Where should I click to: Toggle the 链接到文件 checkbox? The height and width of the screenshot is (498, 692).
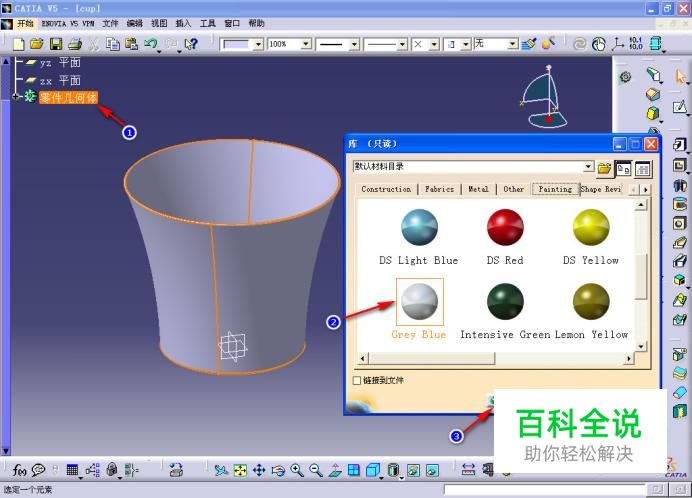coord(357,380)
